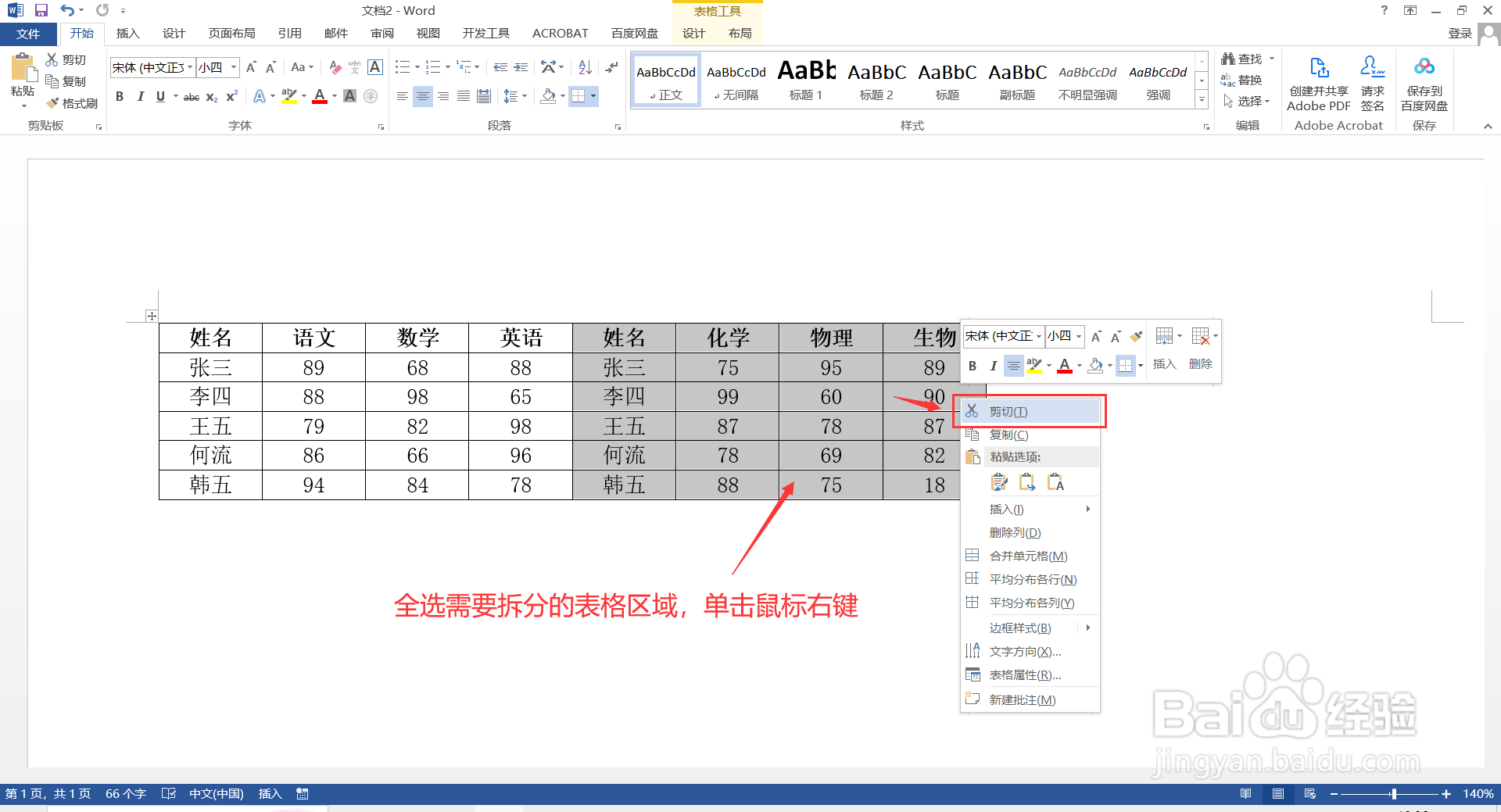Choose 剪切(T) Cut from the context menu

pos(1030,411)
